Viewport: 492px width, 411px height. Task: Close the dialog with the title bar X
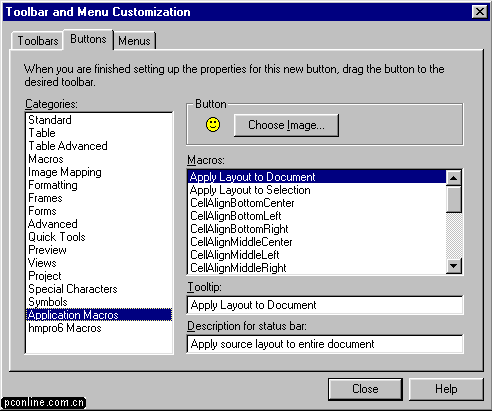click(x=480, y=12)
